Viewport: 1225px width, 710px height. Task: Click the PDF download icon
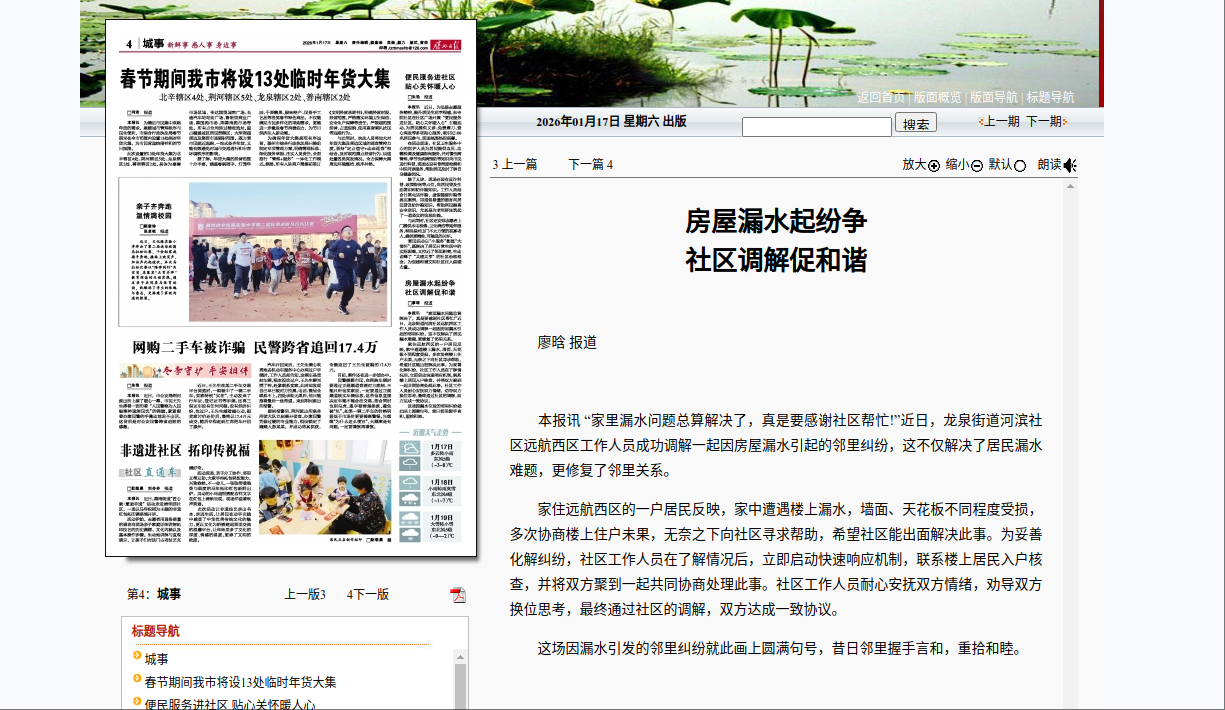click(458, 595)
